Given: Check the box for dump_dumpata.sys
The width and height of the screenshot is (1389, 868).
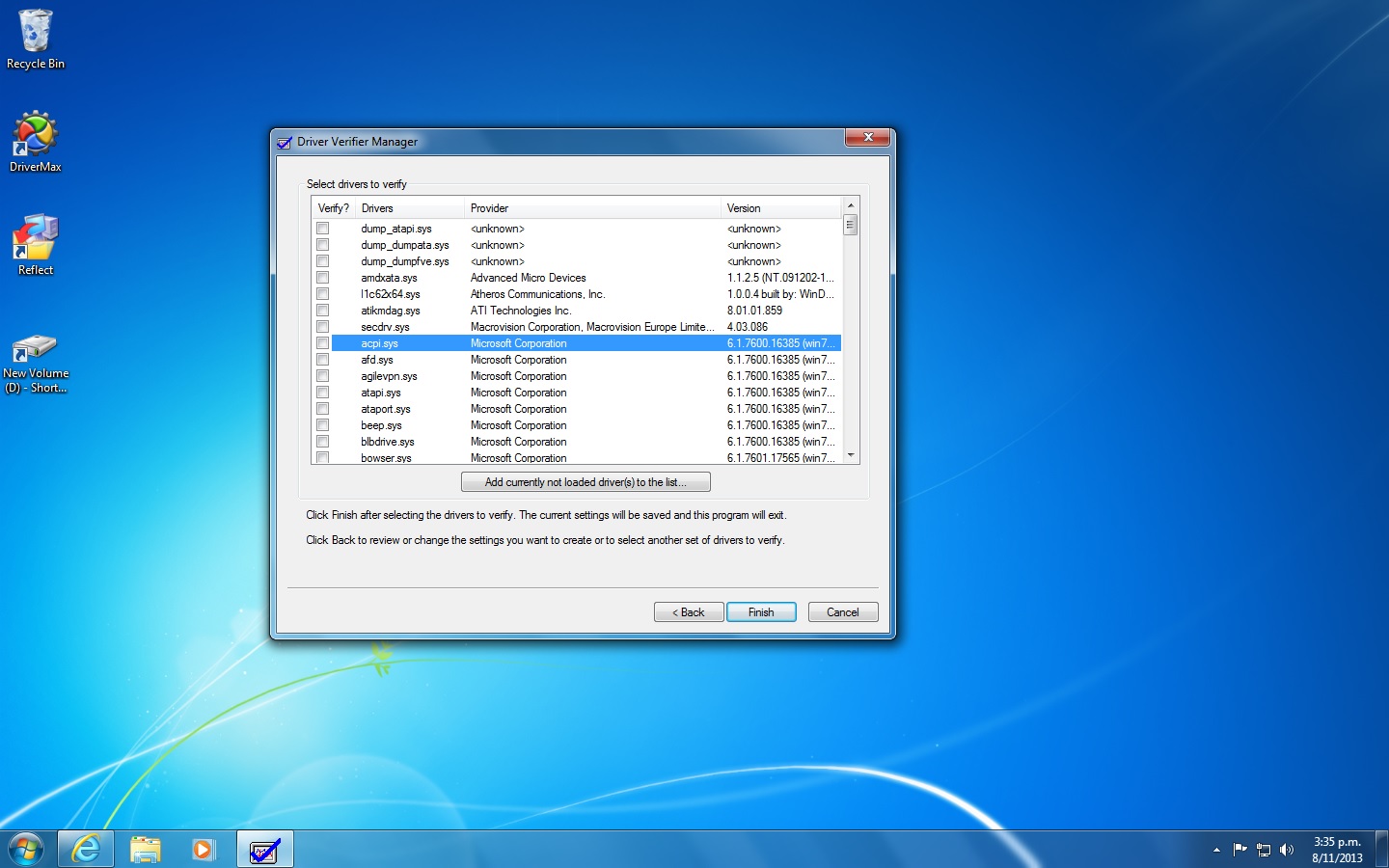Looking at the screenshot, I should [323, 245].
